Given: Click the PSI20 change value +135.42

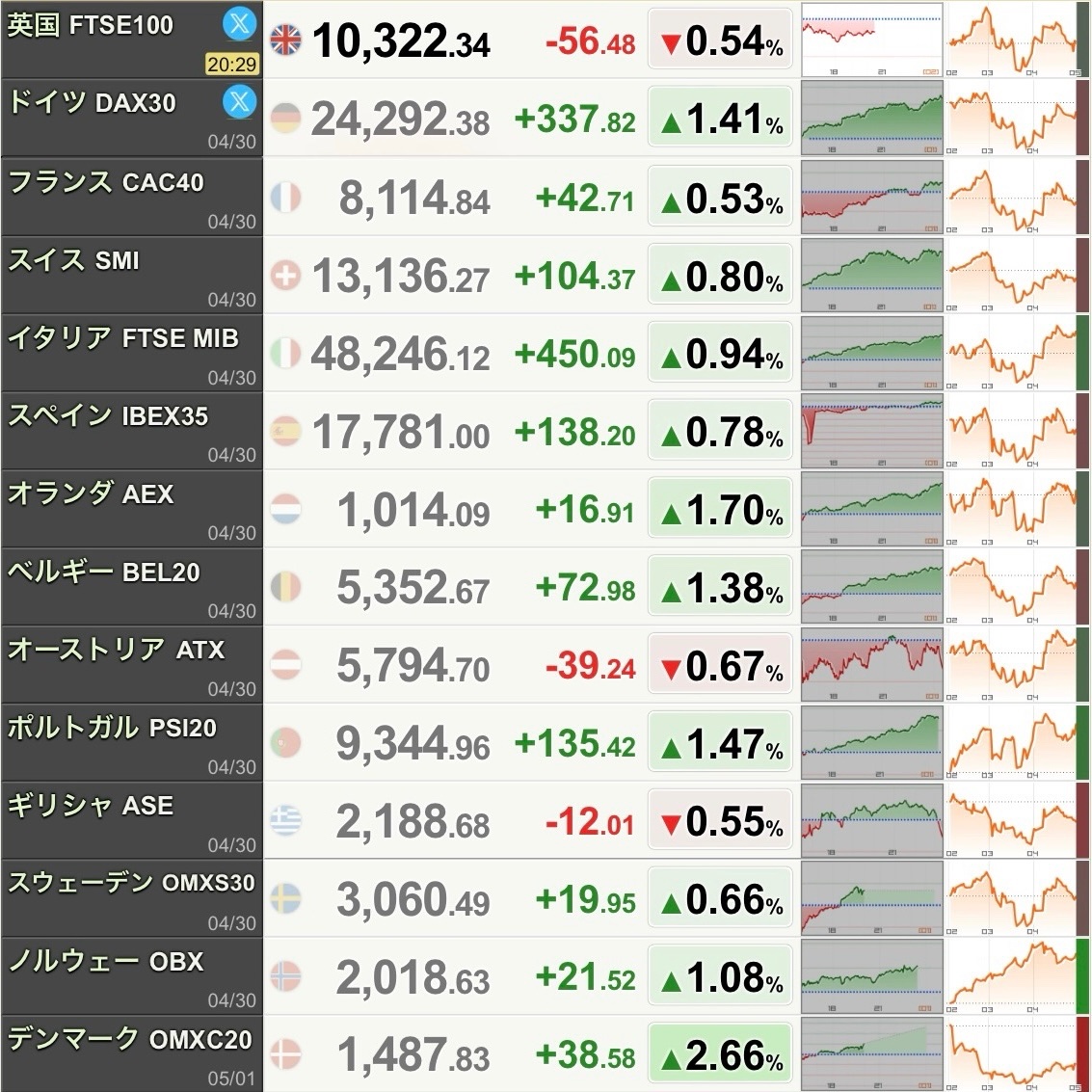Looking at the screenshot, I should pos(575,744).
